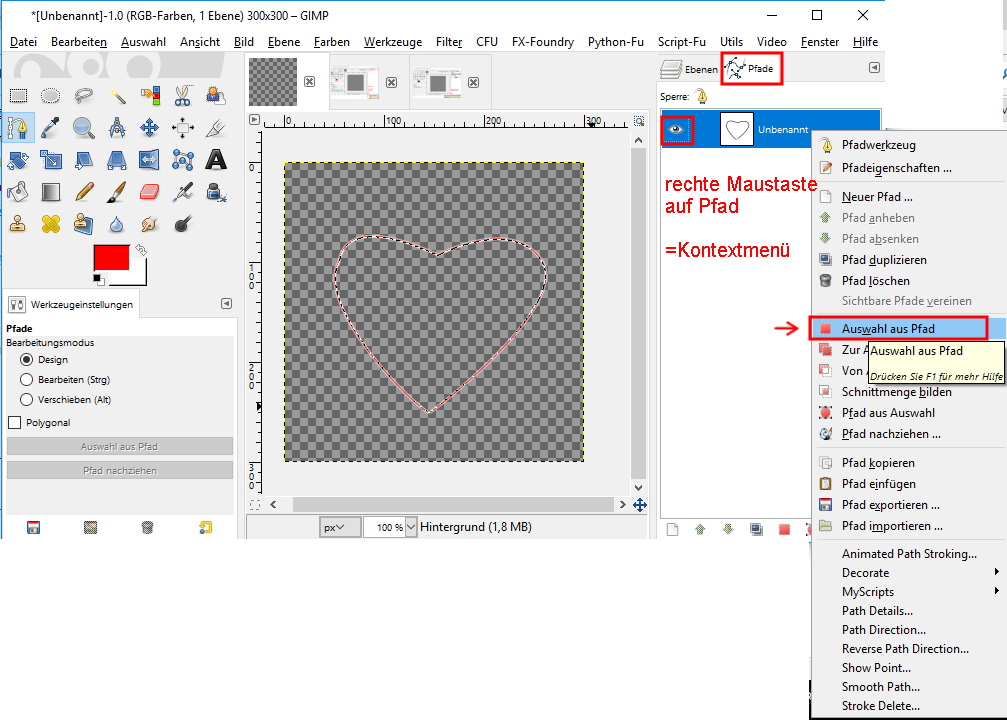Toggle visibility eye of path Unbenannt
Image resolution: width=1007 pixels, height=720 pixels.
676,129
